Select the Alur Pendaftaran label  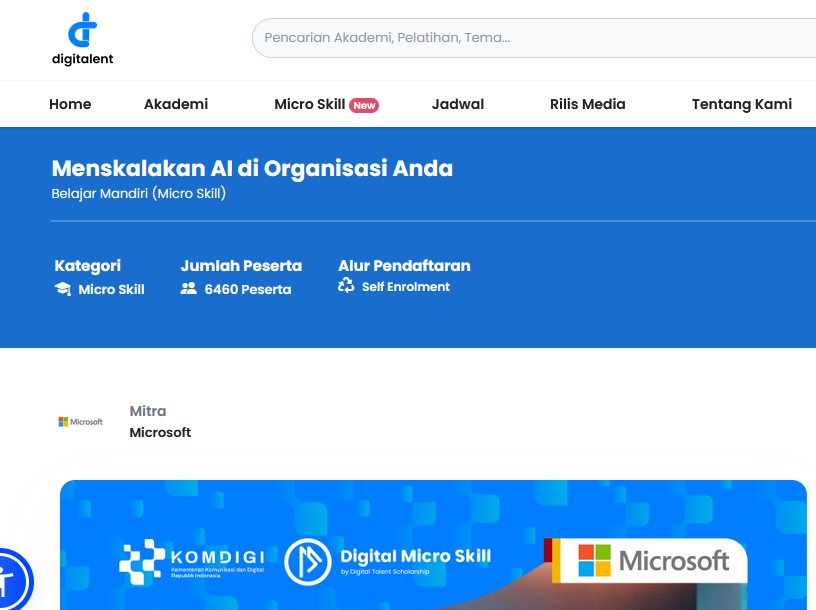point(404,266)
